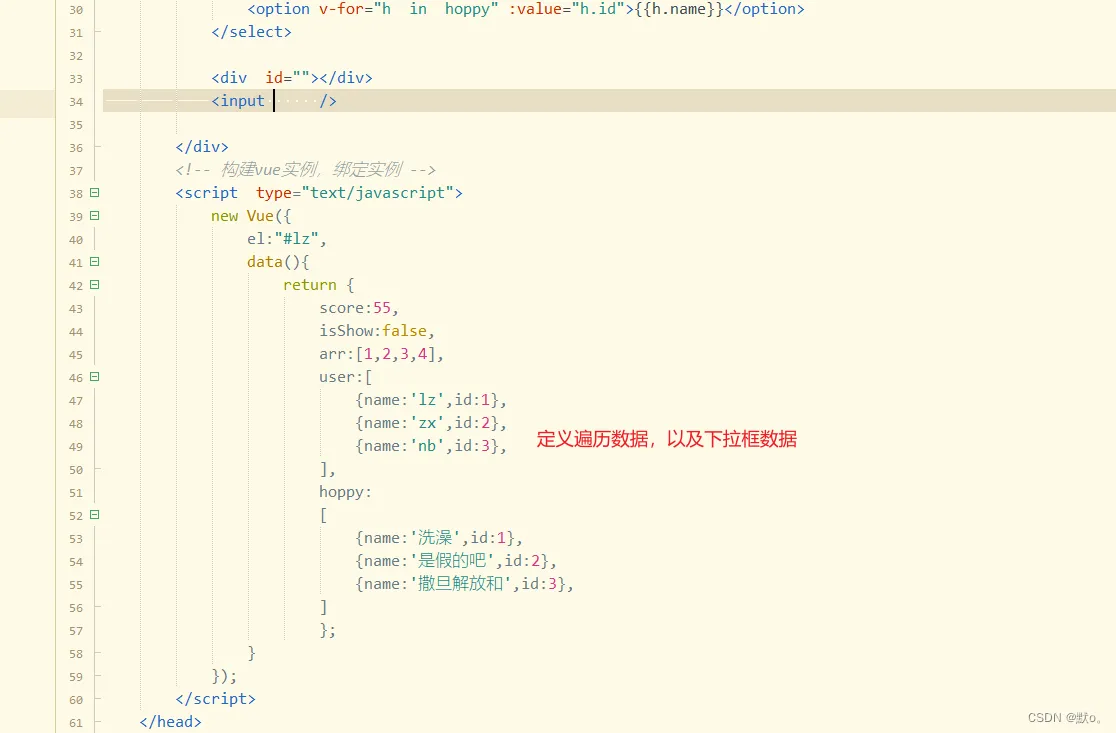
Task: Collapse the user array fold on line 46
Action: [x=95, y=377]
